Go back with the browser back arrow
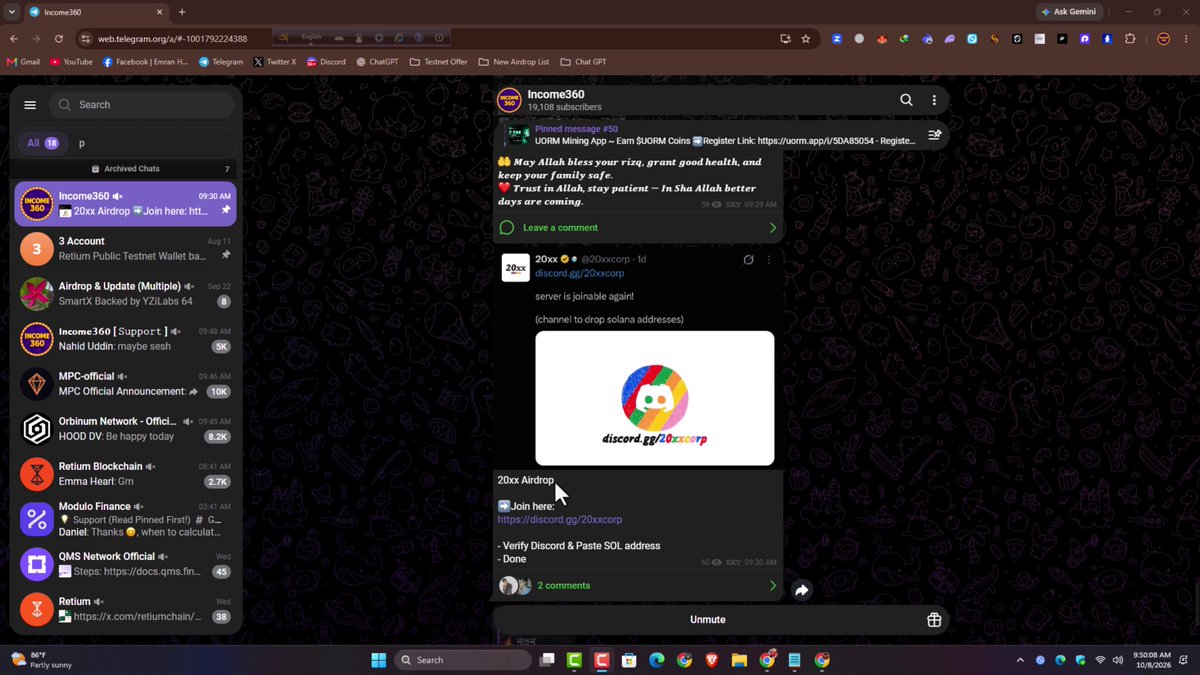This screenshot has height=675, width=1200. coord(13,39)
